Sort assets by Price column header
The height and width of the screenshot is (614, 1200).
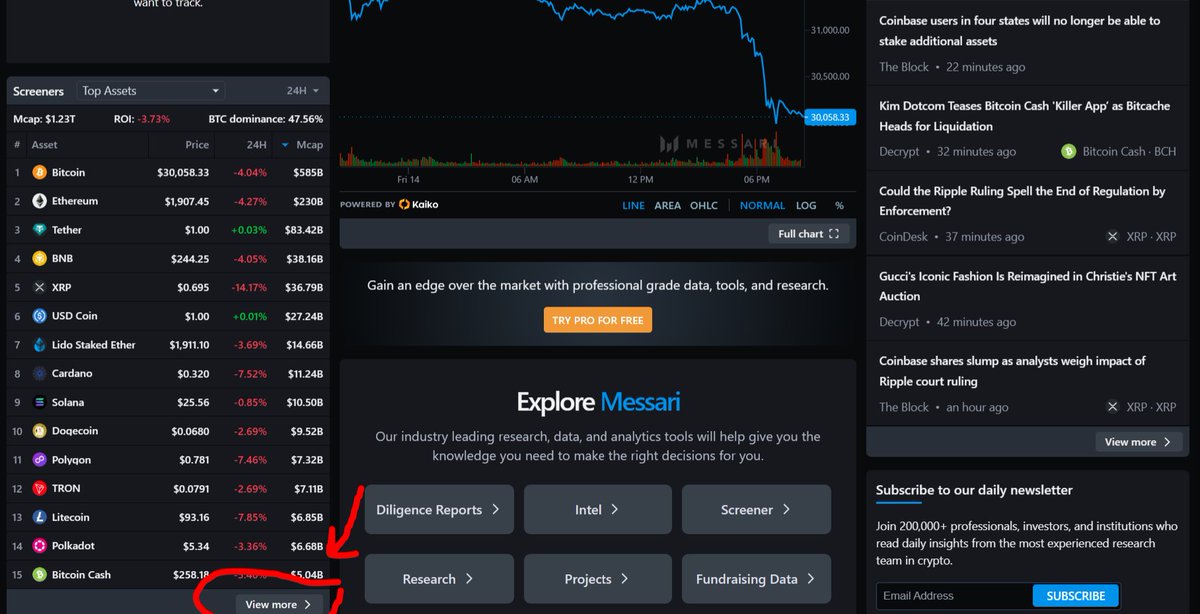[x=197, y=145]
